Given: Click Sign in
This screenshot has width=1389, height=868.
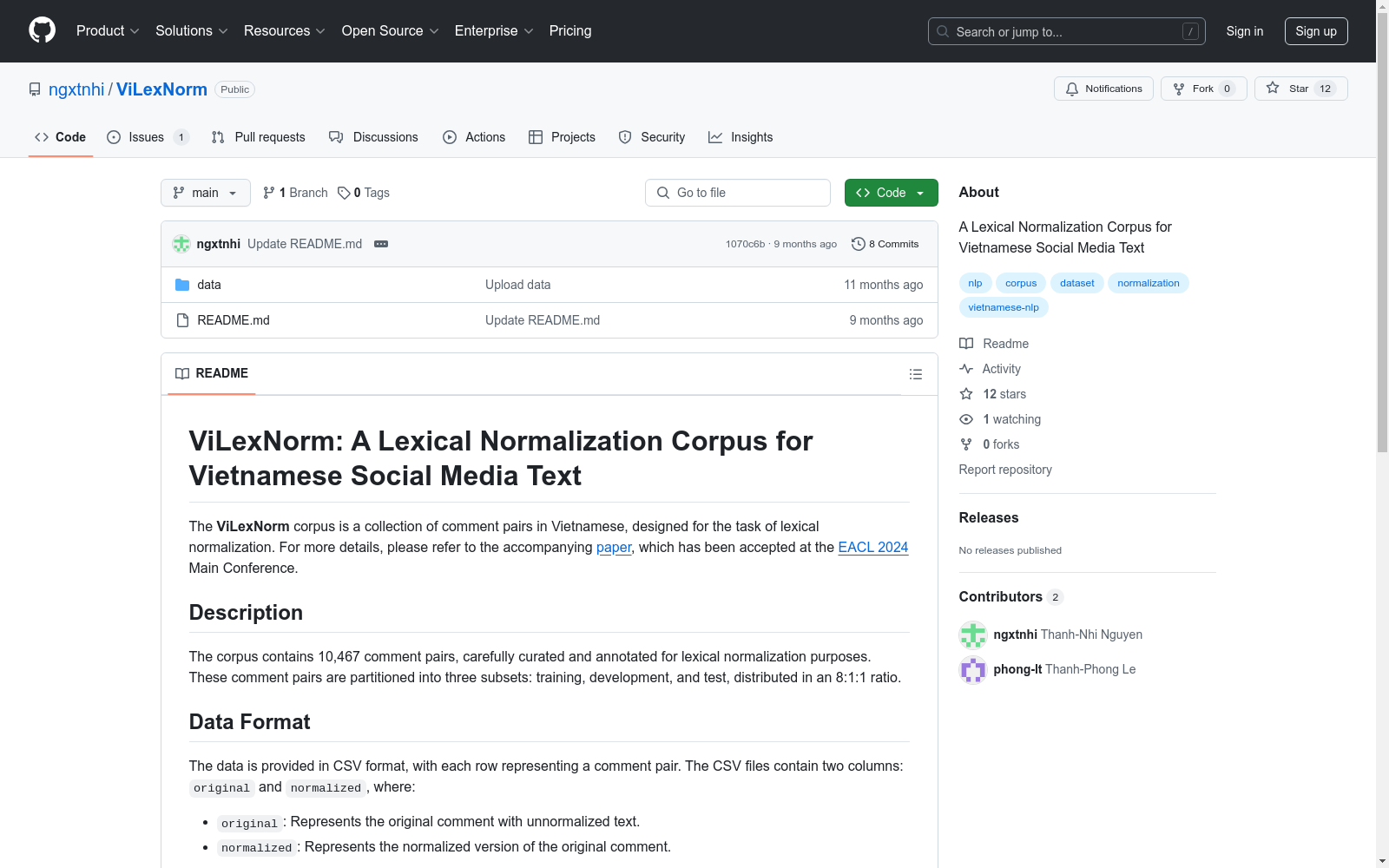Looking at the screenshot, I should (x=1244, y=31).
